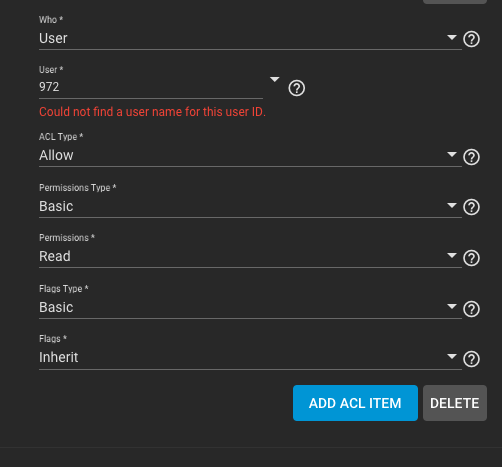Click the Delete button

pyautogui.click(x=455, y=403)
